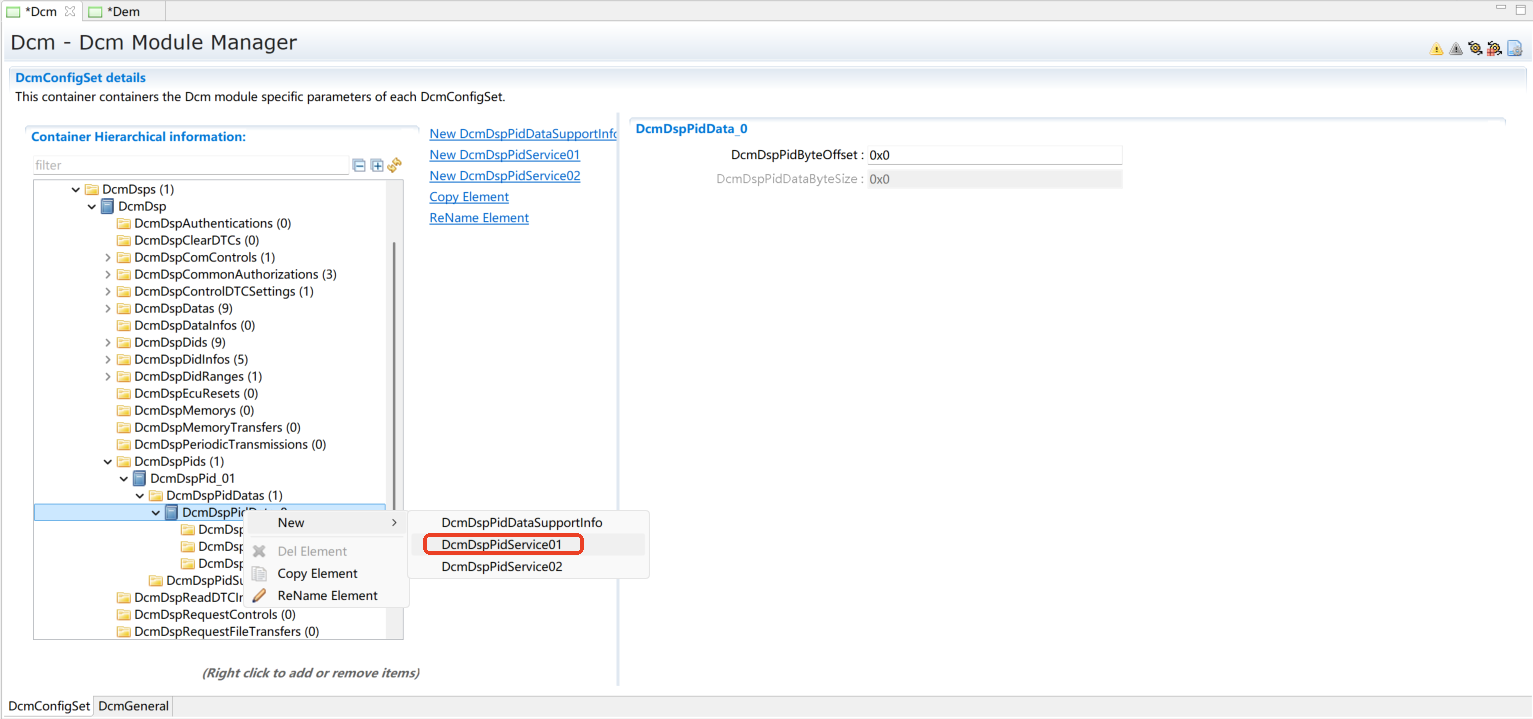Collapse all tree nodes with minus icon
This screenshot has height=719, width=1533.
[x=359, y=165]
